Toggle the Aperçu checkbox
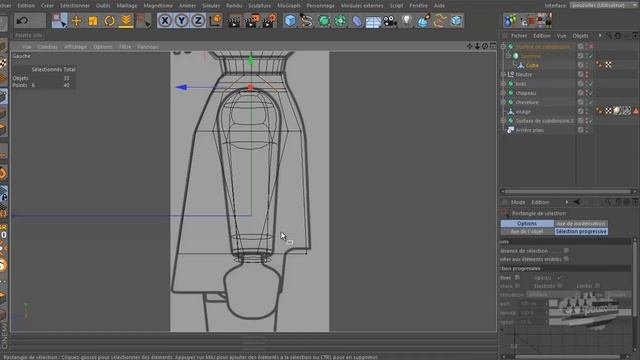The height and width of the screenshot is (360, 640). (559, 278)
